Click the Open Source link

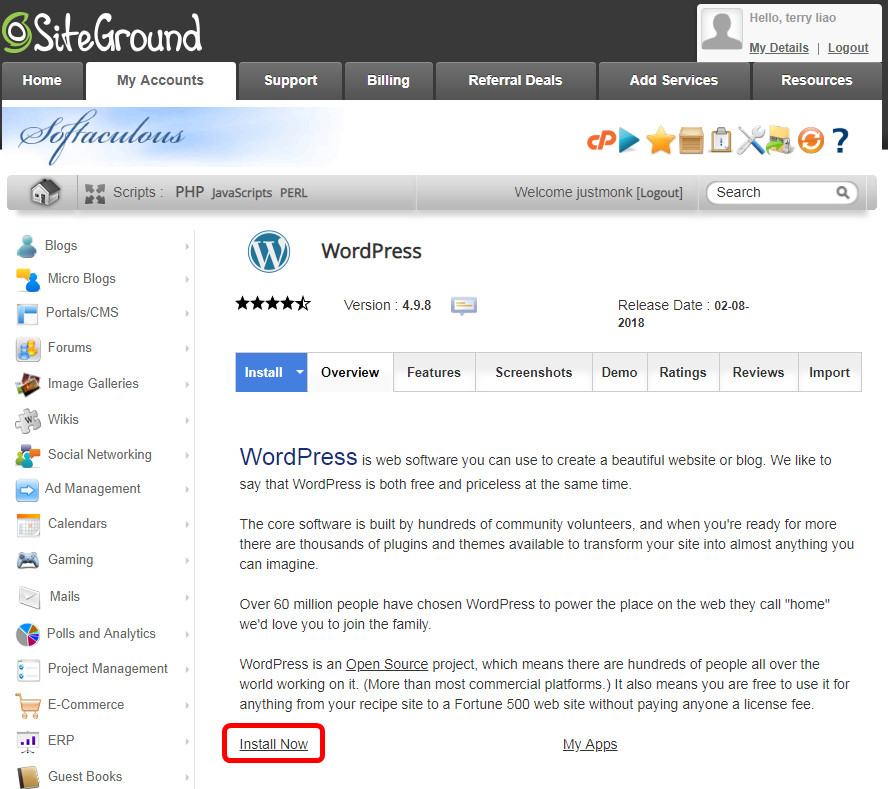click(387, 664)
